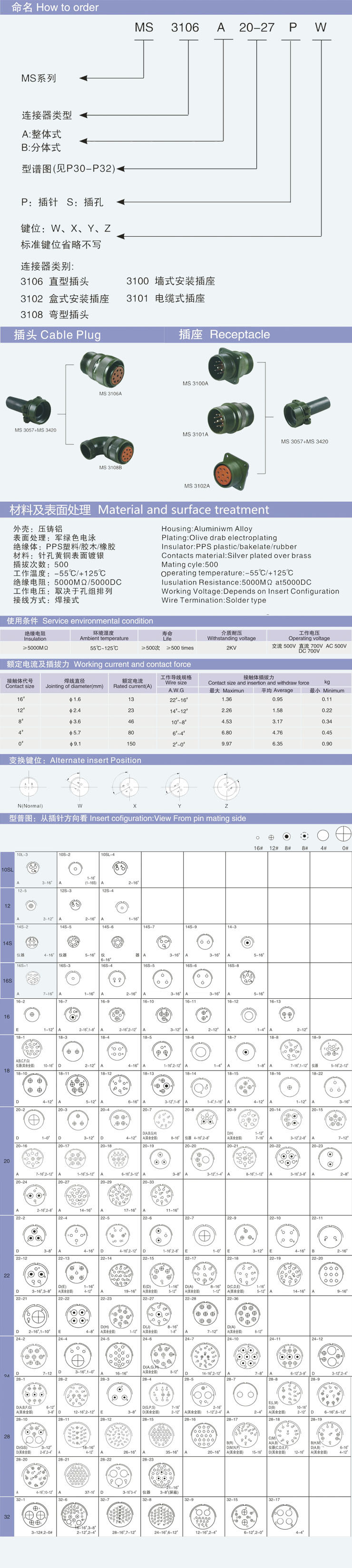
Task: Click the 20-27 insert configuration diagram
Action: (x=78, y=1196)
